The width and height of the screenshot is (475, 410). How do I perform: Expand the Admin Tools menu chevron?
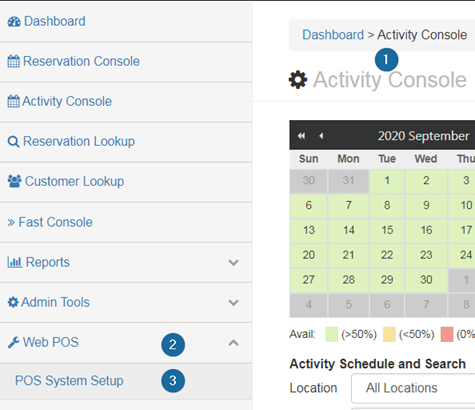click(234, 303)
